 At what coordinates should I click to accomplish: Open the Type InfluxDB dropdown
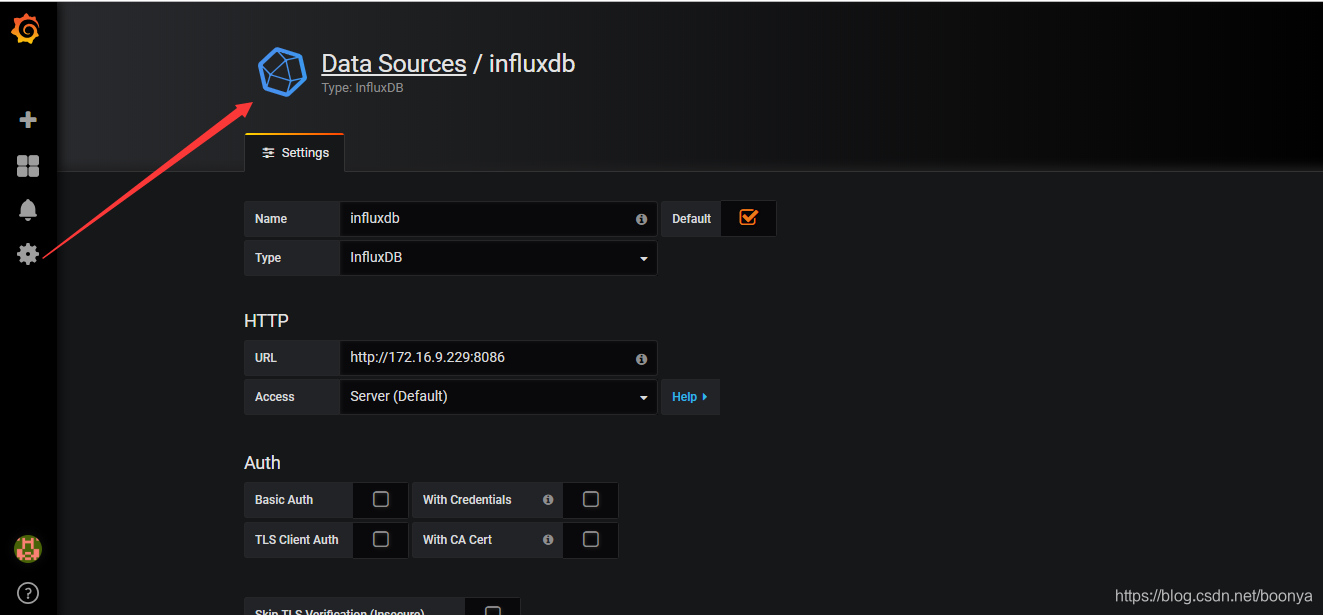[x=498, y=258]
